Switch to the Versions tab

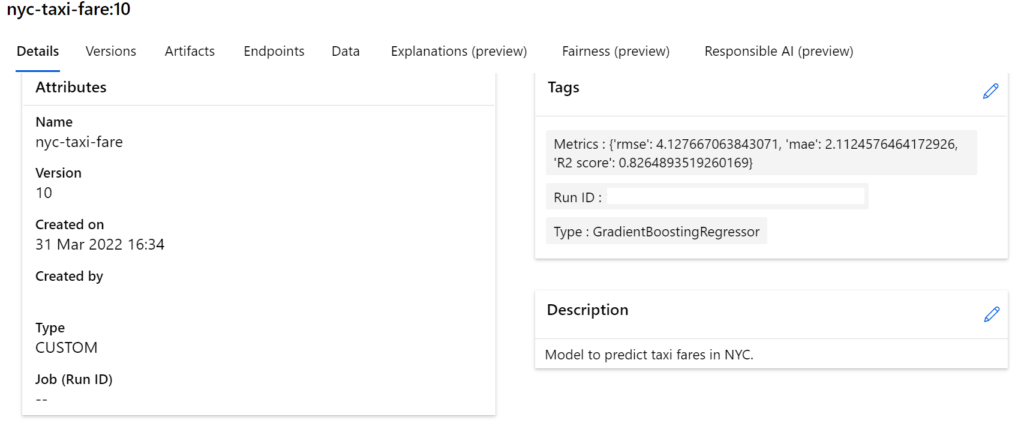(111, 52)
